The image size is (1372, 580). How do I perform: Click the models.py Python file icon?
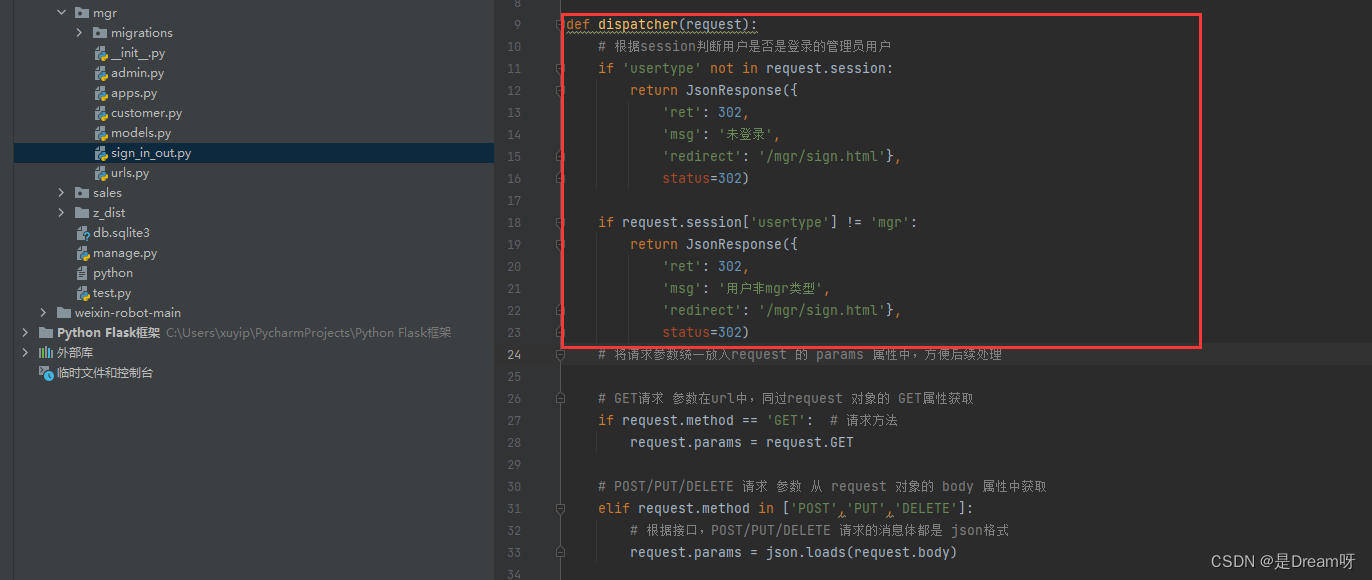point(101,133)
